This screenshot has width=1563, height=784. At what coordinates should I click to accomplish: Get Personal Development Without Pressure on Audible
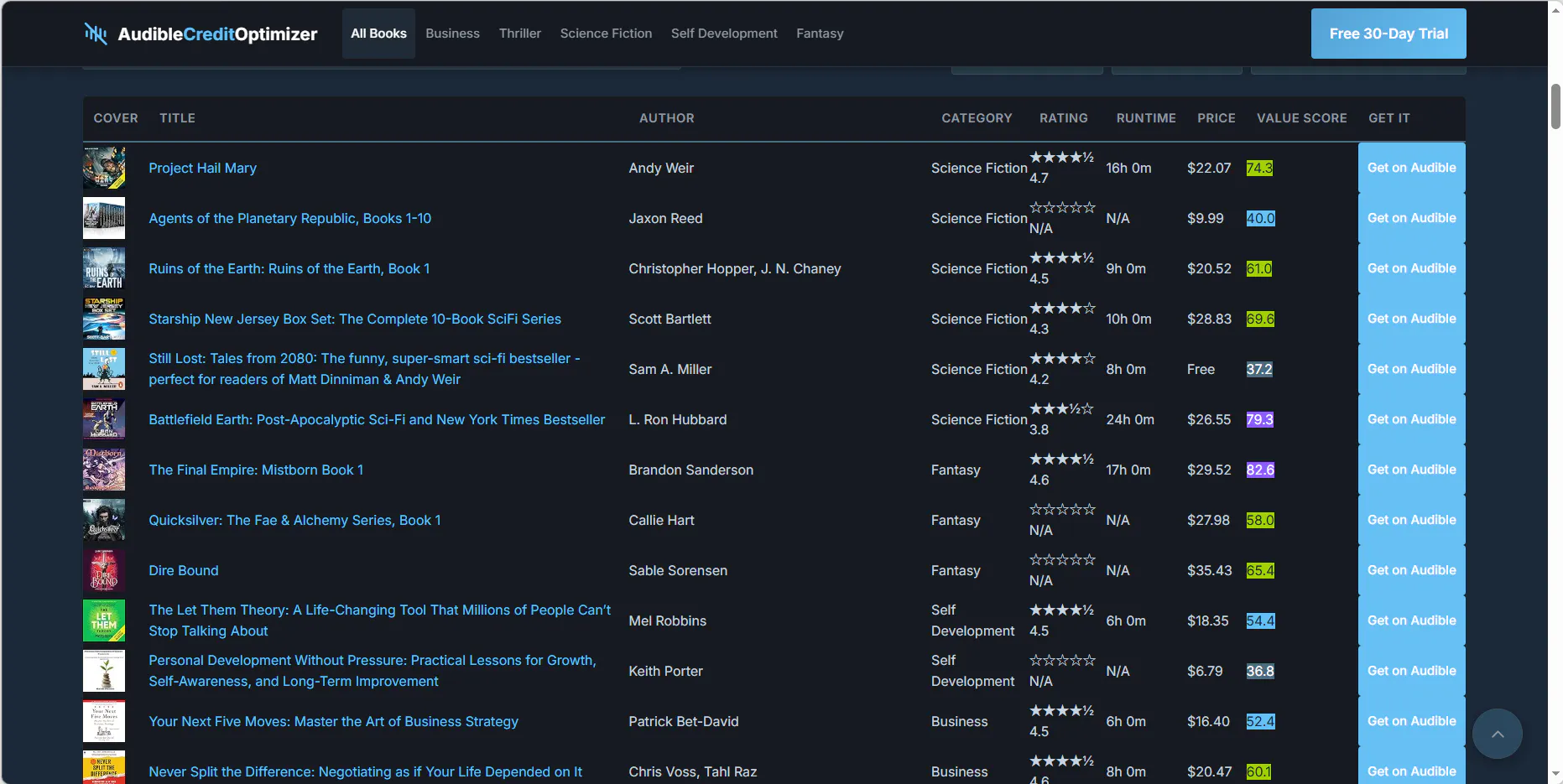point(1412,671)
